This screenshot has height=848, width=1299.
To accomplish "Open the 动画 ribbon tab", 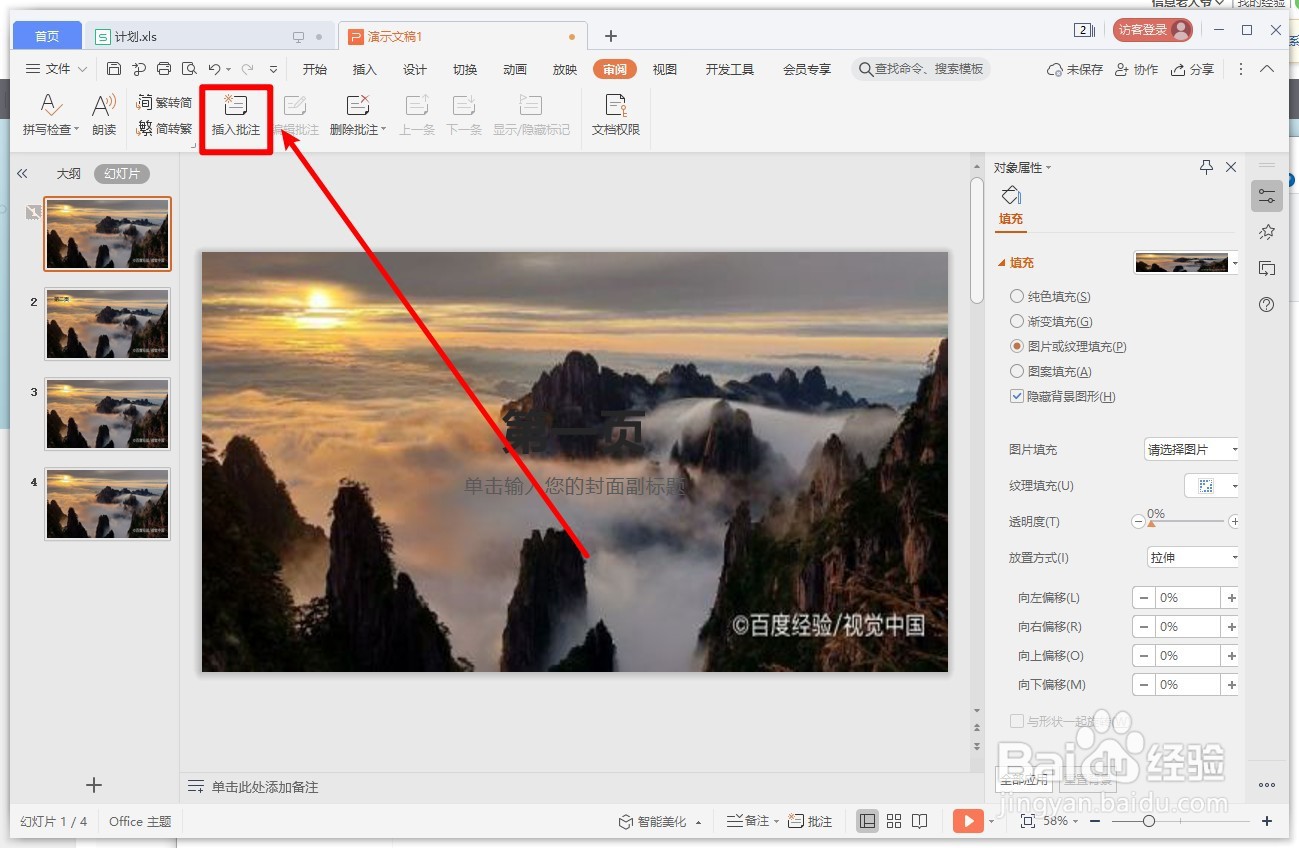I will tap(515, 69).
